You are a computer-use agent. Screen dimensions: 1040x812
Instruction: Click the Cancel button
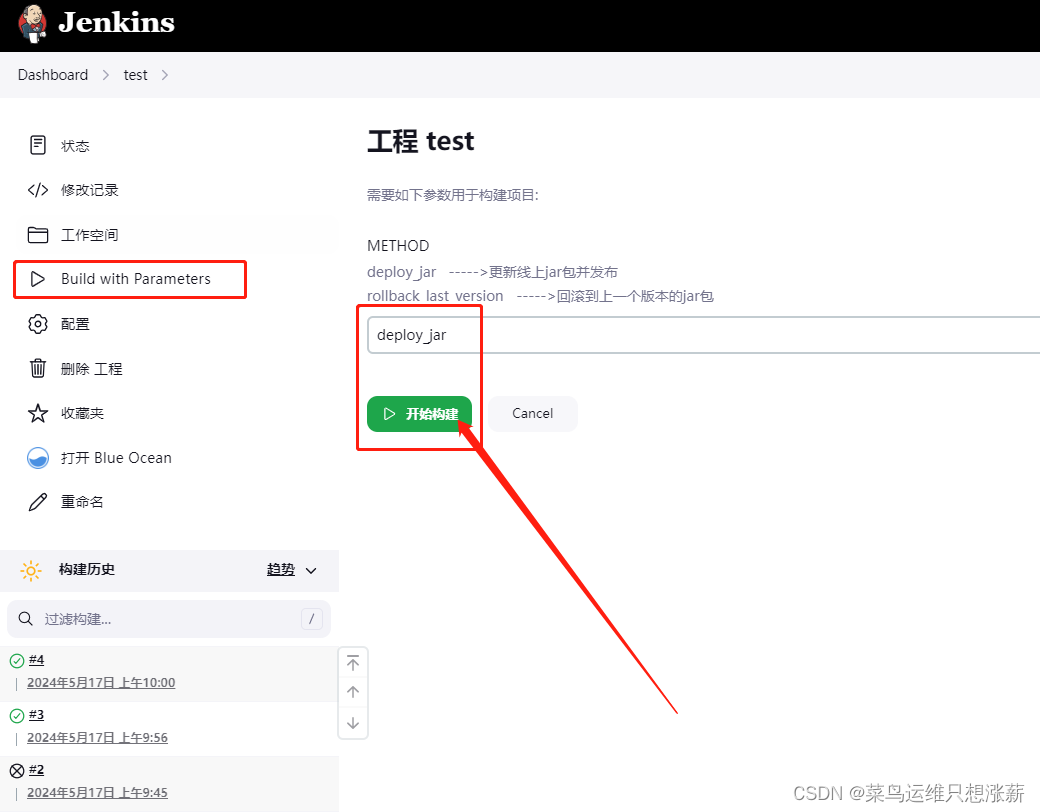point(533,414)
